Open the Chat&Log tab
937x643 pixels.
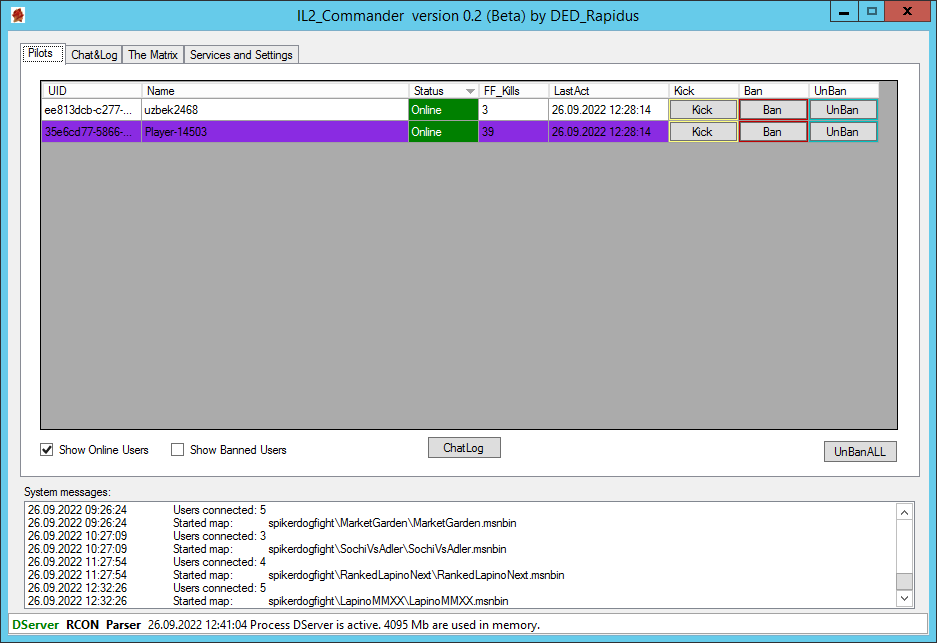point(94,55)
